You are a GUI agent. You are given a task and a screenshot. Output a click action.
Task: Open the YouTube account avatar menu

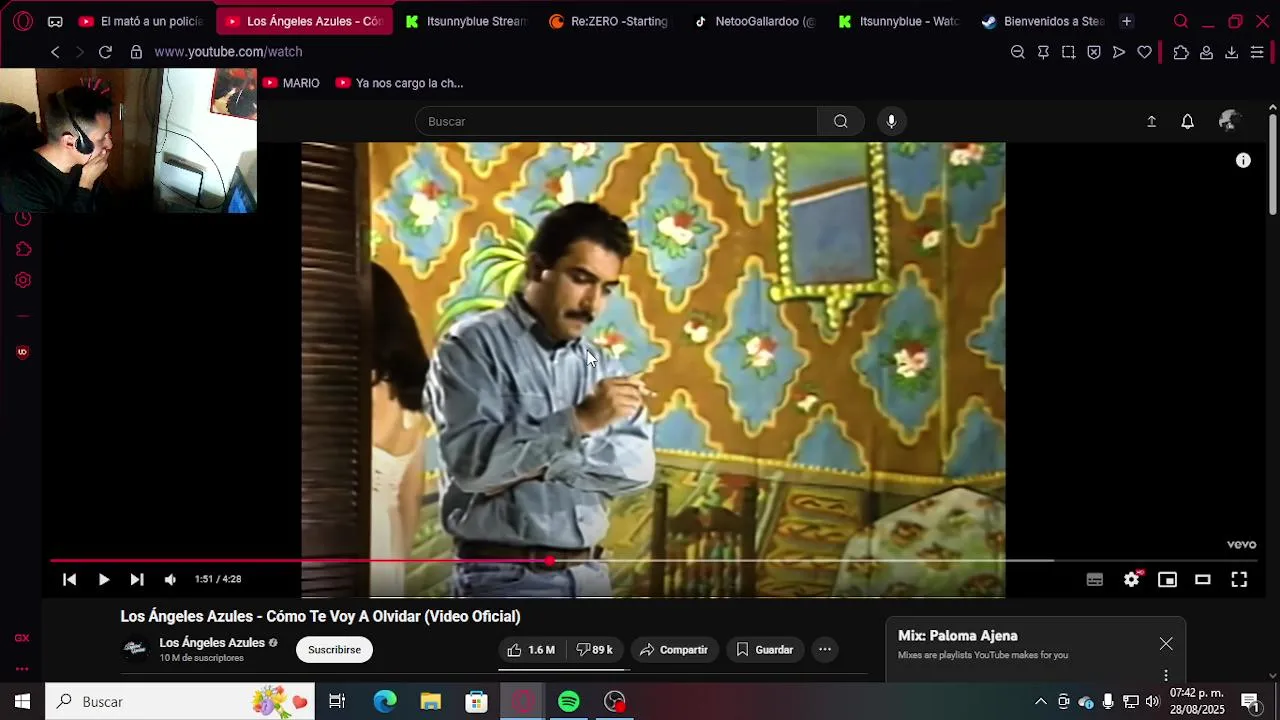1229,121
